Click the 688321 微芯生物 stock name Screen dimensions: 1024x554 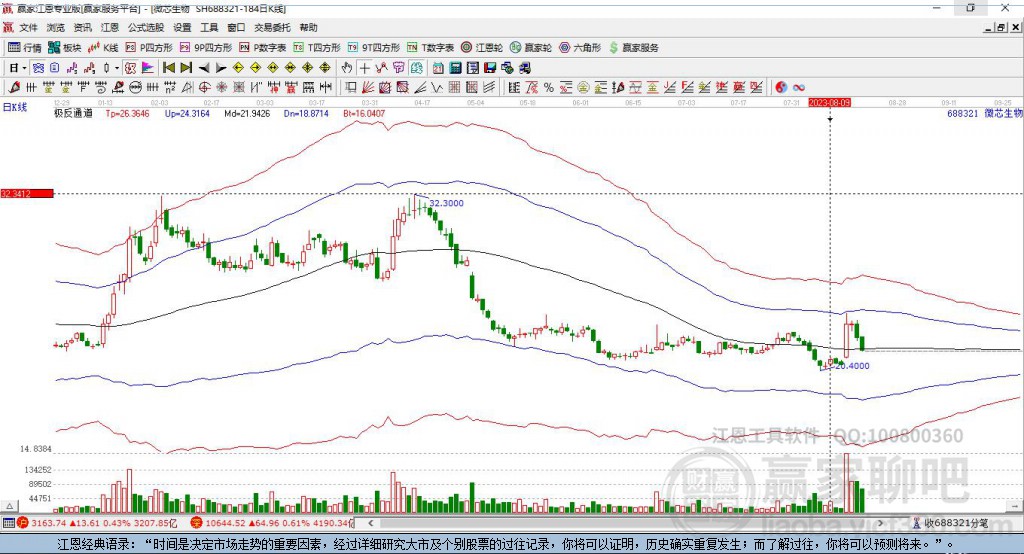[985, 114]
